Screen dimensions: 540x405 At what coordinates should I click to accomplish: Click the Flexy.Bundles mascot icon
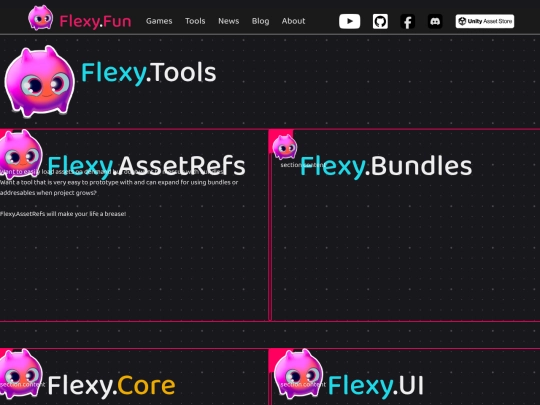pos(284,147)
